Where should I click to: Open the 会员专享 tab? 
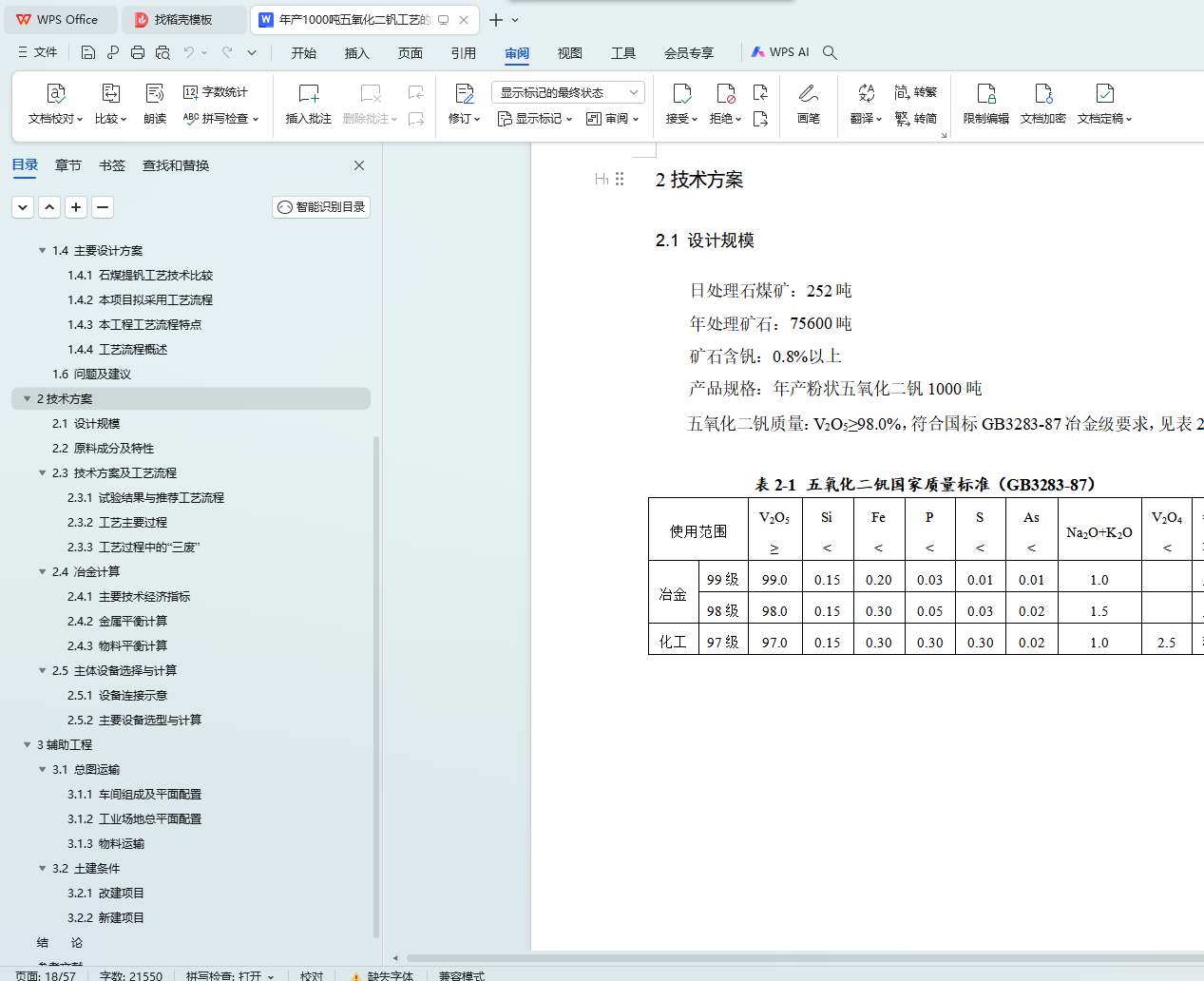click(689, 53)
